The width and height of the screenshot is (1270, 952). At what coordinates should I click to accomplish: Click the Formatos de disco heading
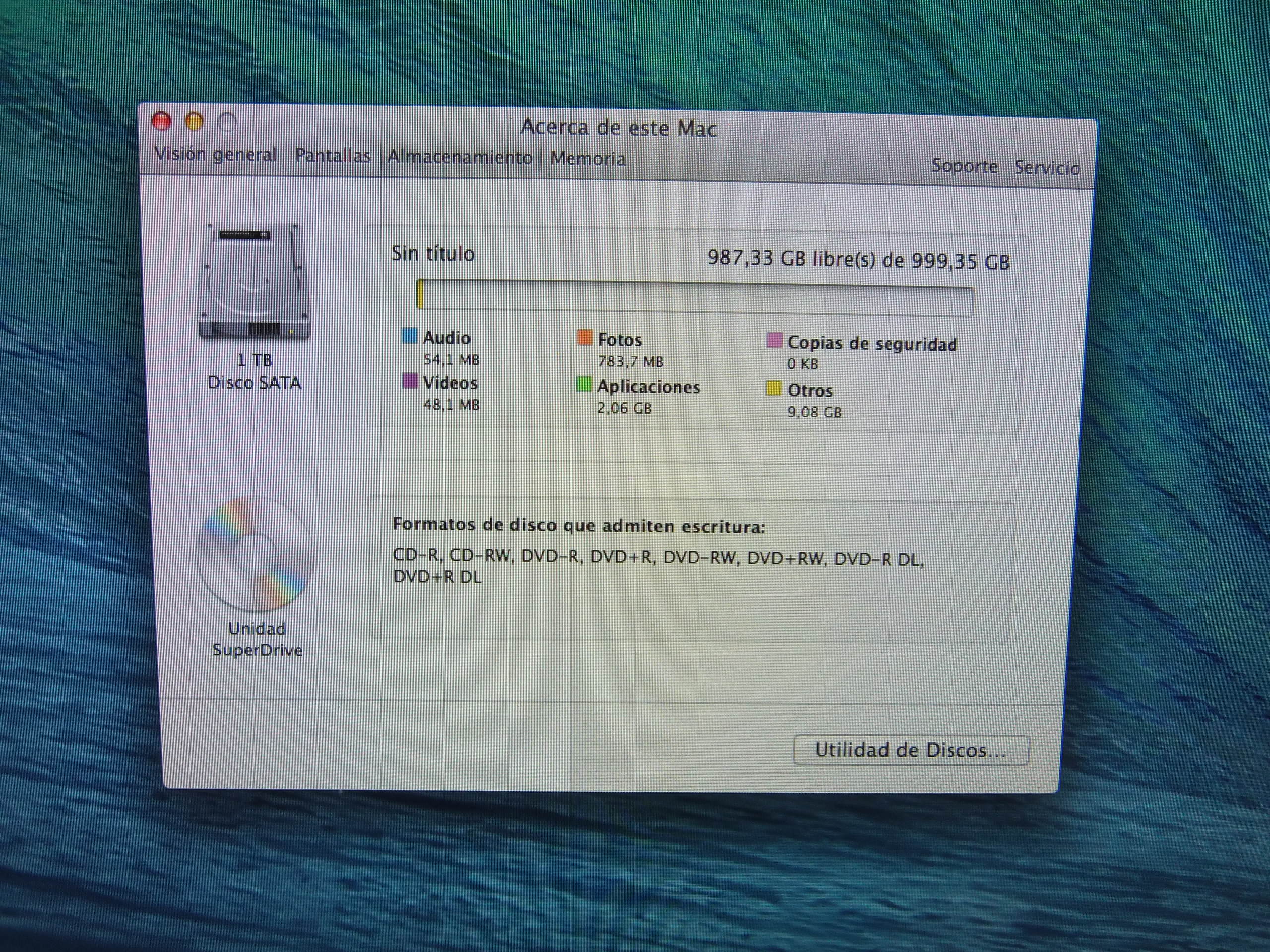point(579,526)
